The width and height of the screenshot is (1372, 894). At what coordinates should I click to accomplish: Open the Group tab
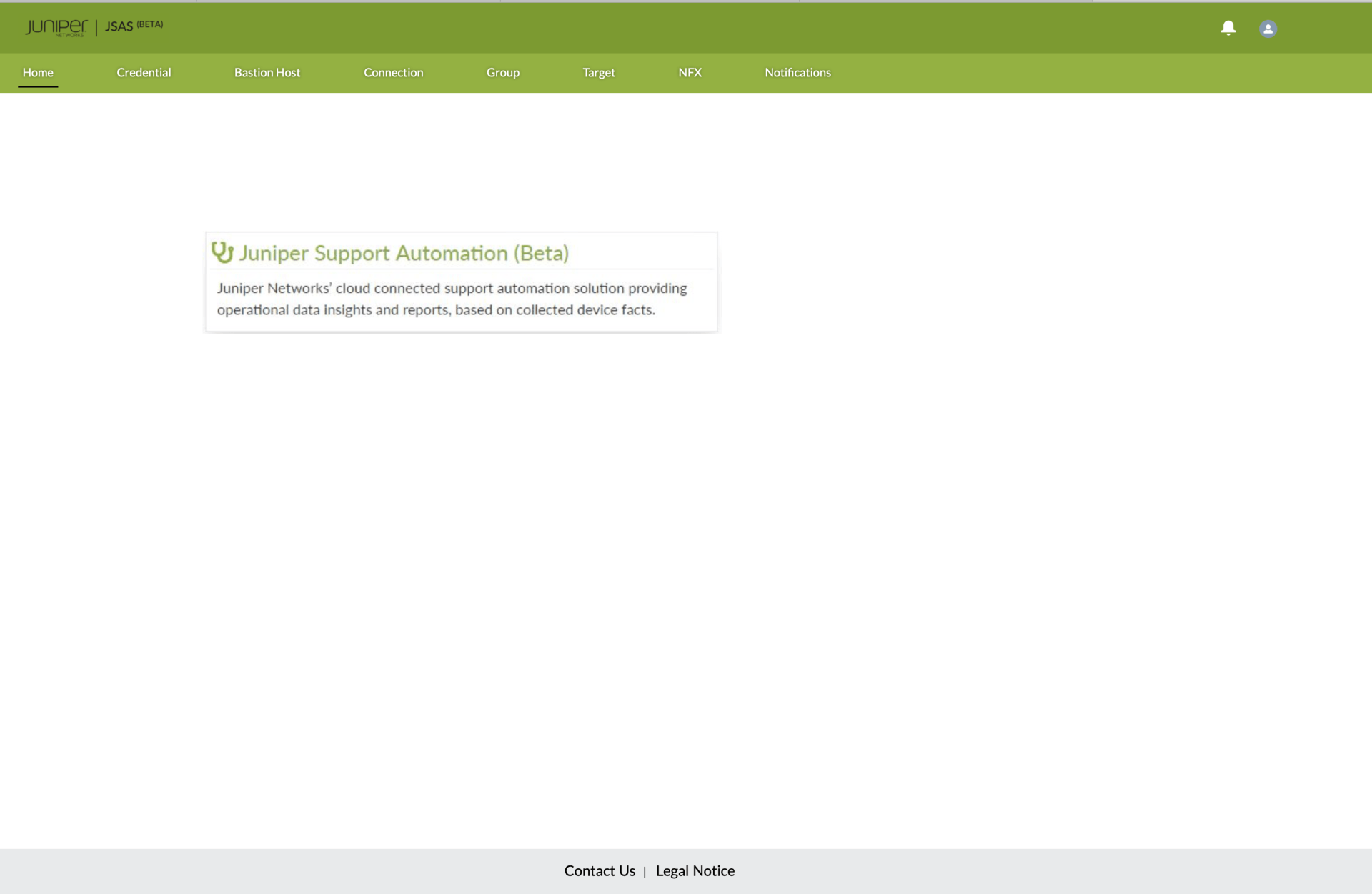pyautogui.click(x=503, y=72)
